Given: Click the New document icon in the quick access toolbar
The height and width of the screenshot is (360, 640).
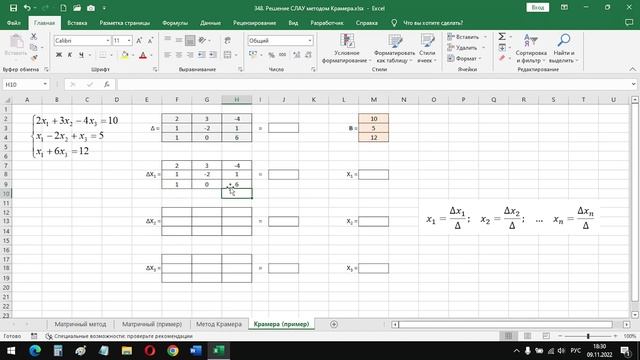Looking at the screenshot, I should (x=63, y=8).
